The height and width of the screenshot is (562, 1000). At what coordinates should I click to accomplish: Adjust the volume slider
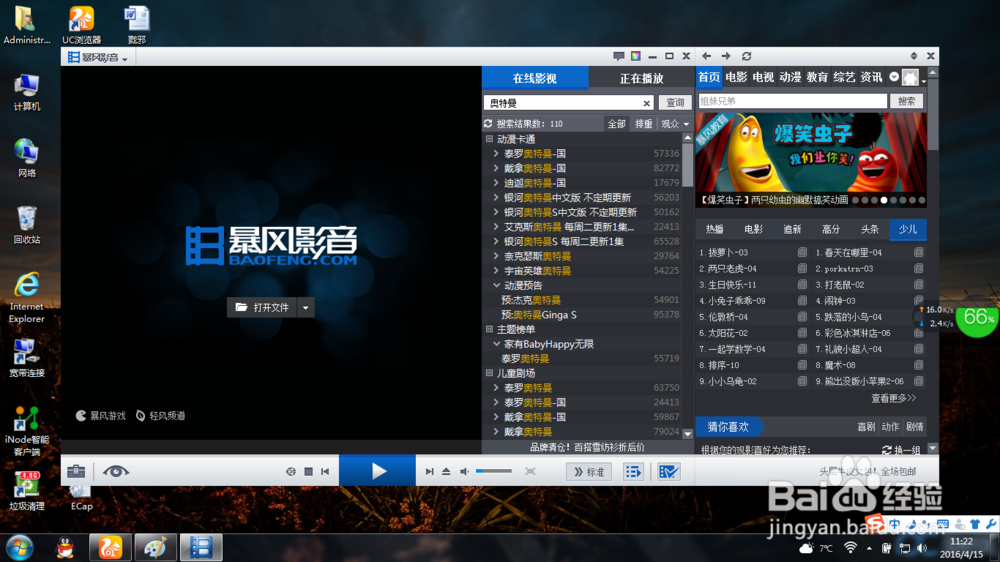494,471
